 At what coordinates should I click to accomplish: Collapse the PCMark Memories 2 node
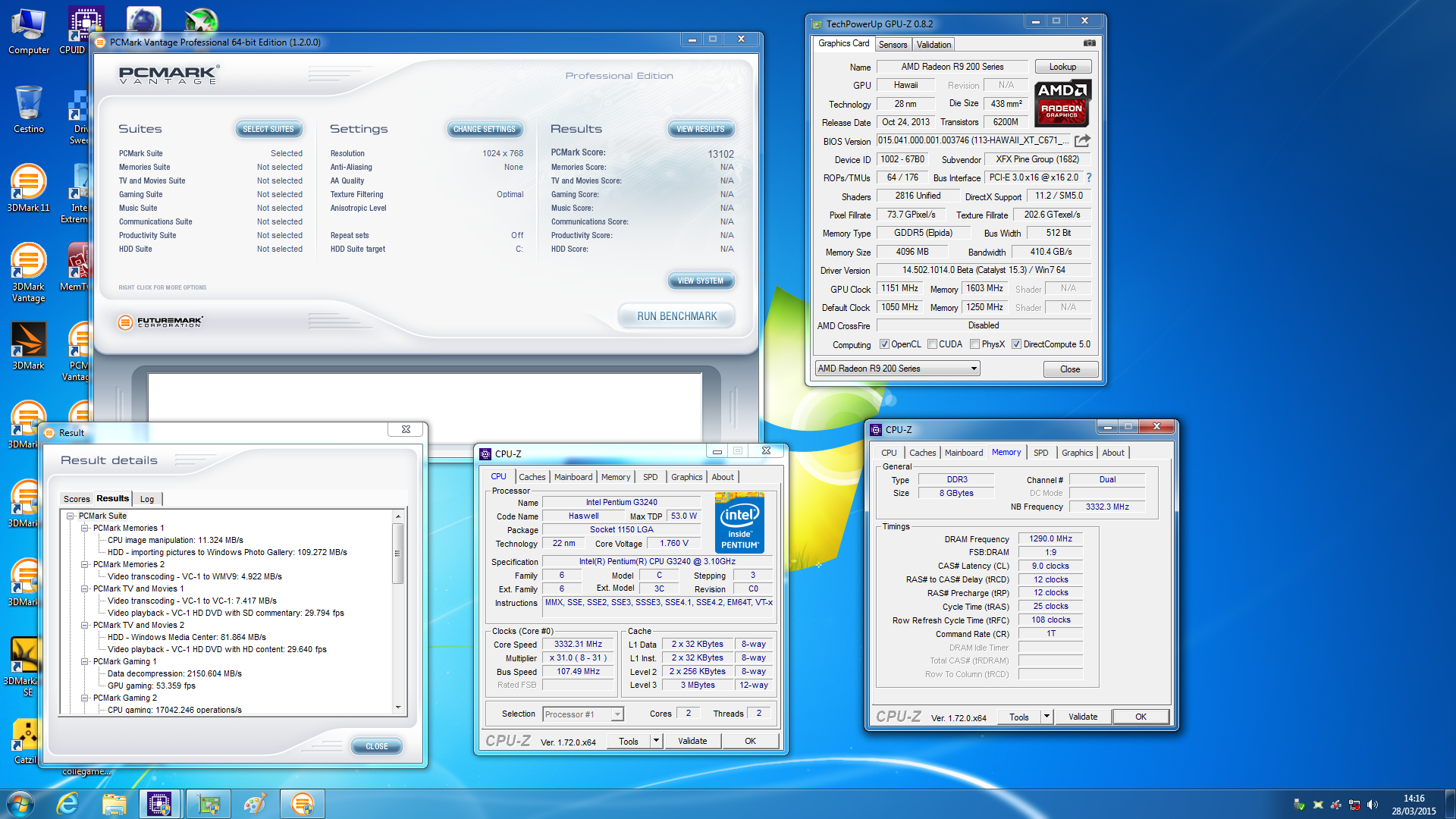(85, 564)
